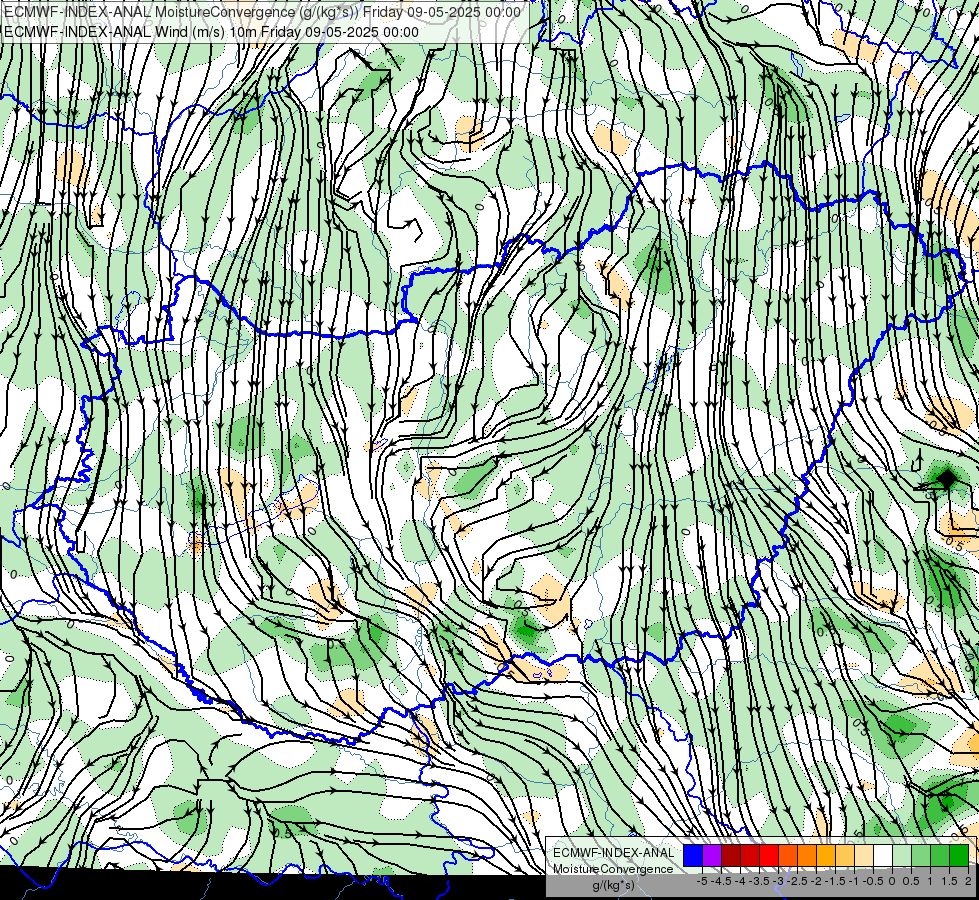The image size is (979, 900).
Task: Click the 'g/(kg*s)' unit label in the legend
Action: point(613,886)
